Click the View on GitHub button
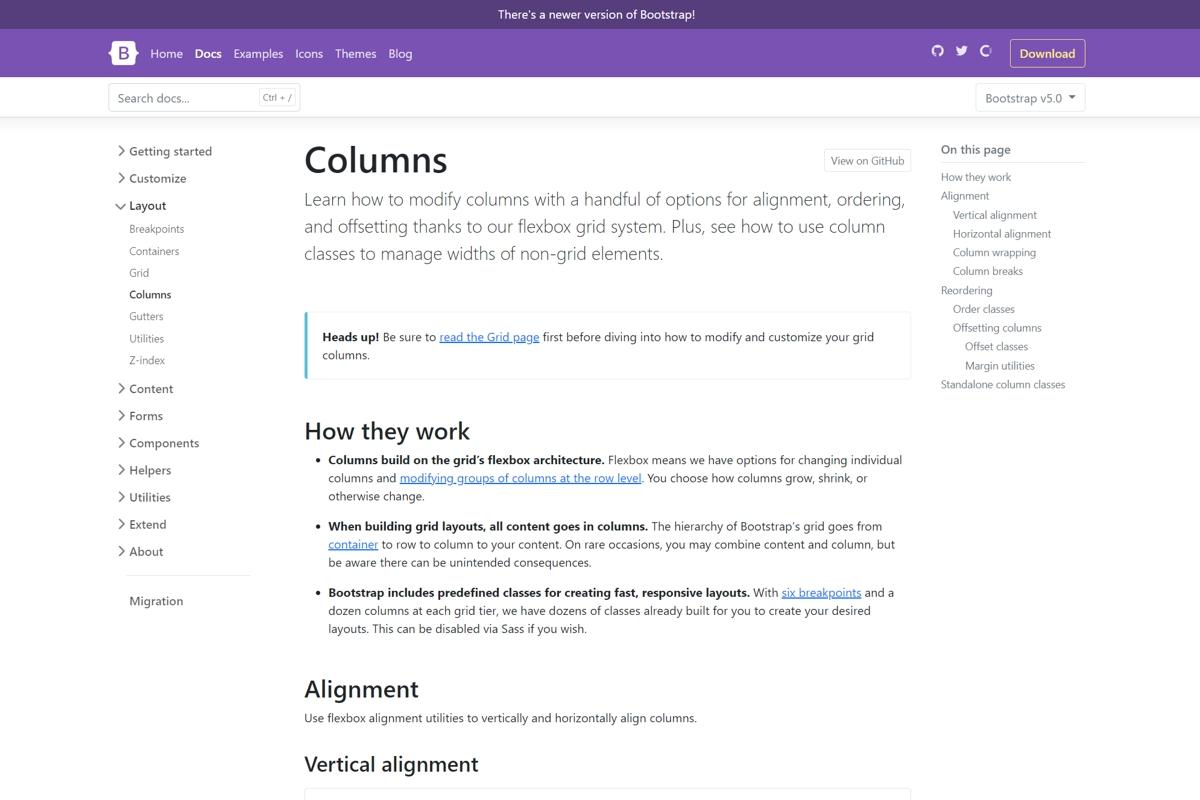1200x800 pixels. pyautogui.click(x=867, y=160)
